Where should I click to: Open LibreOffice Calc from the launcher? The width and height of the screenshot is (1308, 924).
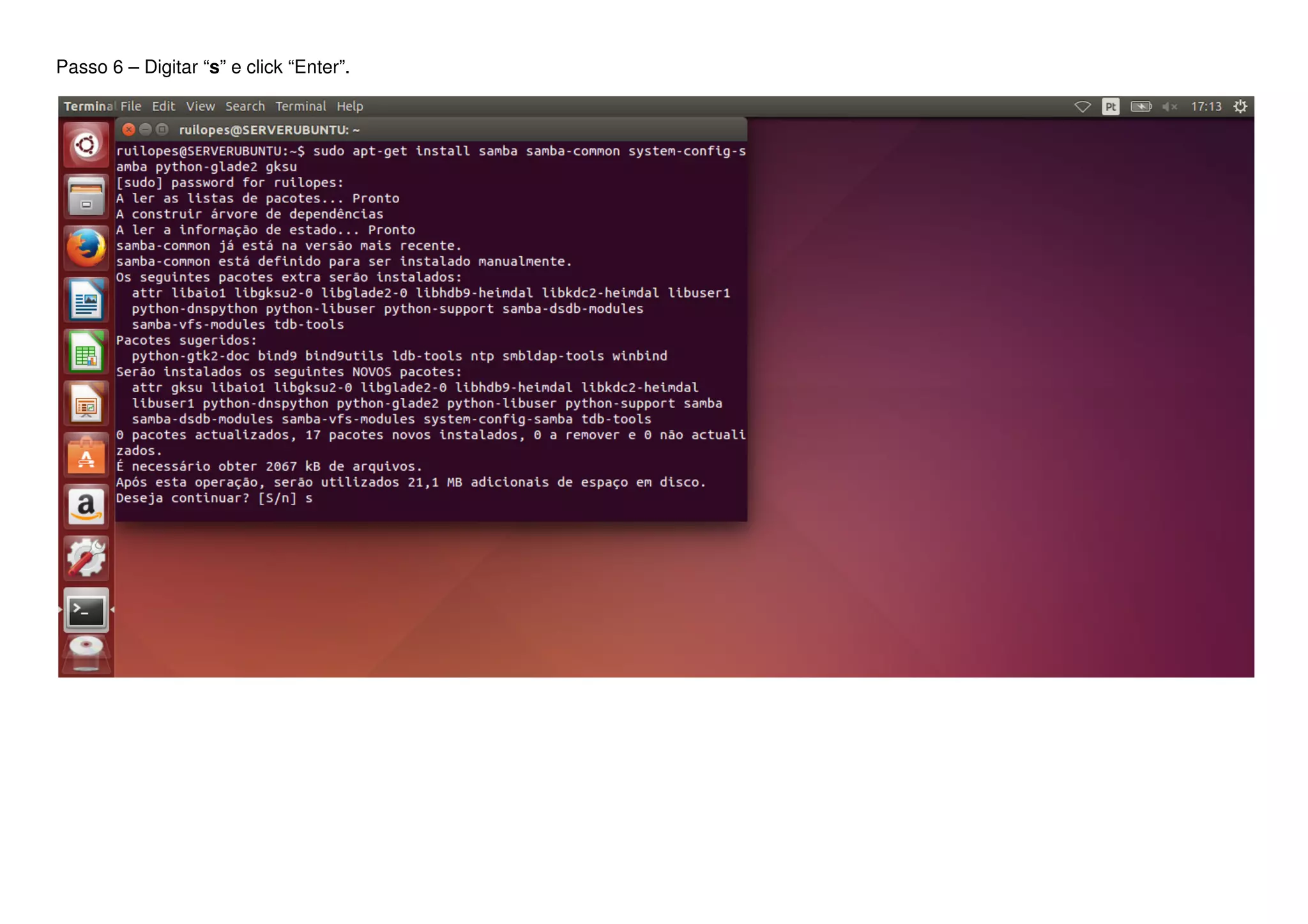pyautogui.click(x=86, y=352)
